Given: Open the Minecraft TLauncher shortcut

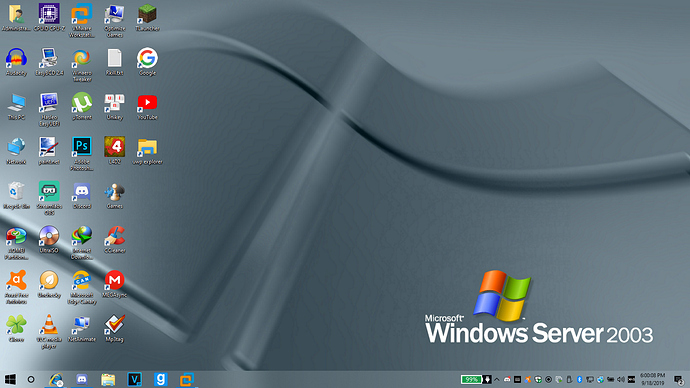Looking at the screenshot, I should [x=147, y=18].
